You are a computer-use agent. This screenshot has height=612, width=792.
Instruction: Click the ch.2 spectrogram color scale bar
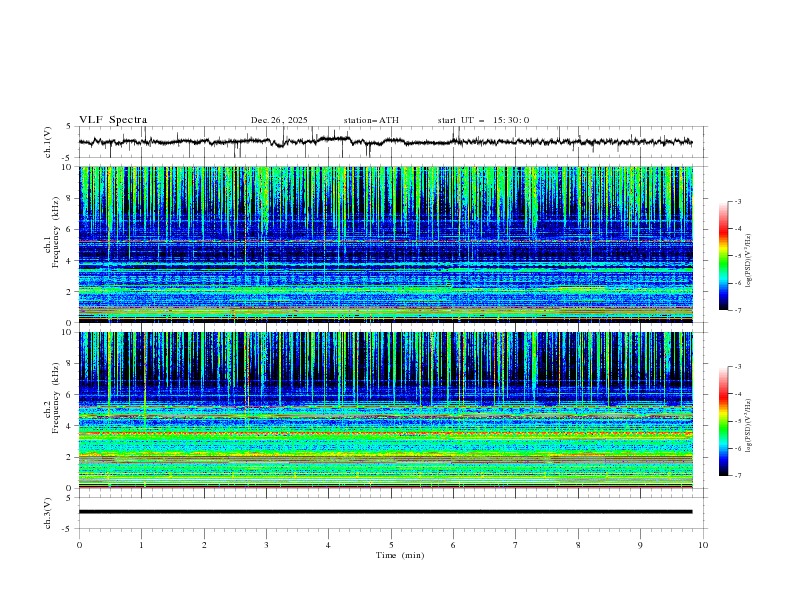(723, 421)
